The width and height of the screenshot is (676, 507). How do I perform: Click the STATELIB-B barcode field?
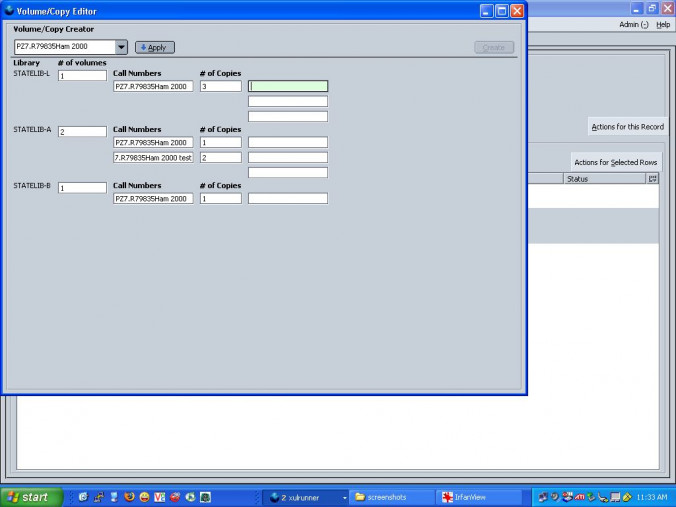[288, 198]
